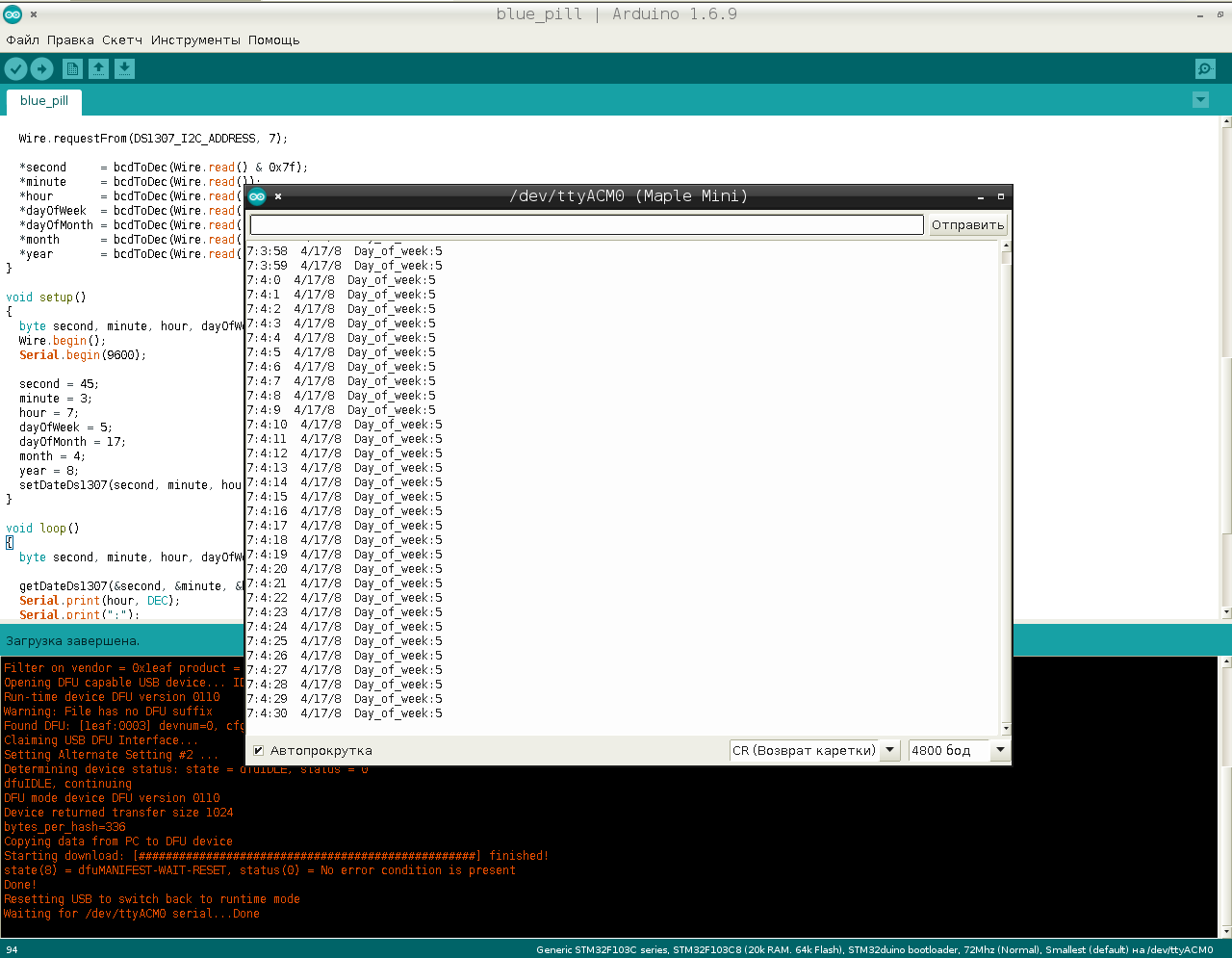Click the 'Copying data from PC to DFU device' line

118,841
